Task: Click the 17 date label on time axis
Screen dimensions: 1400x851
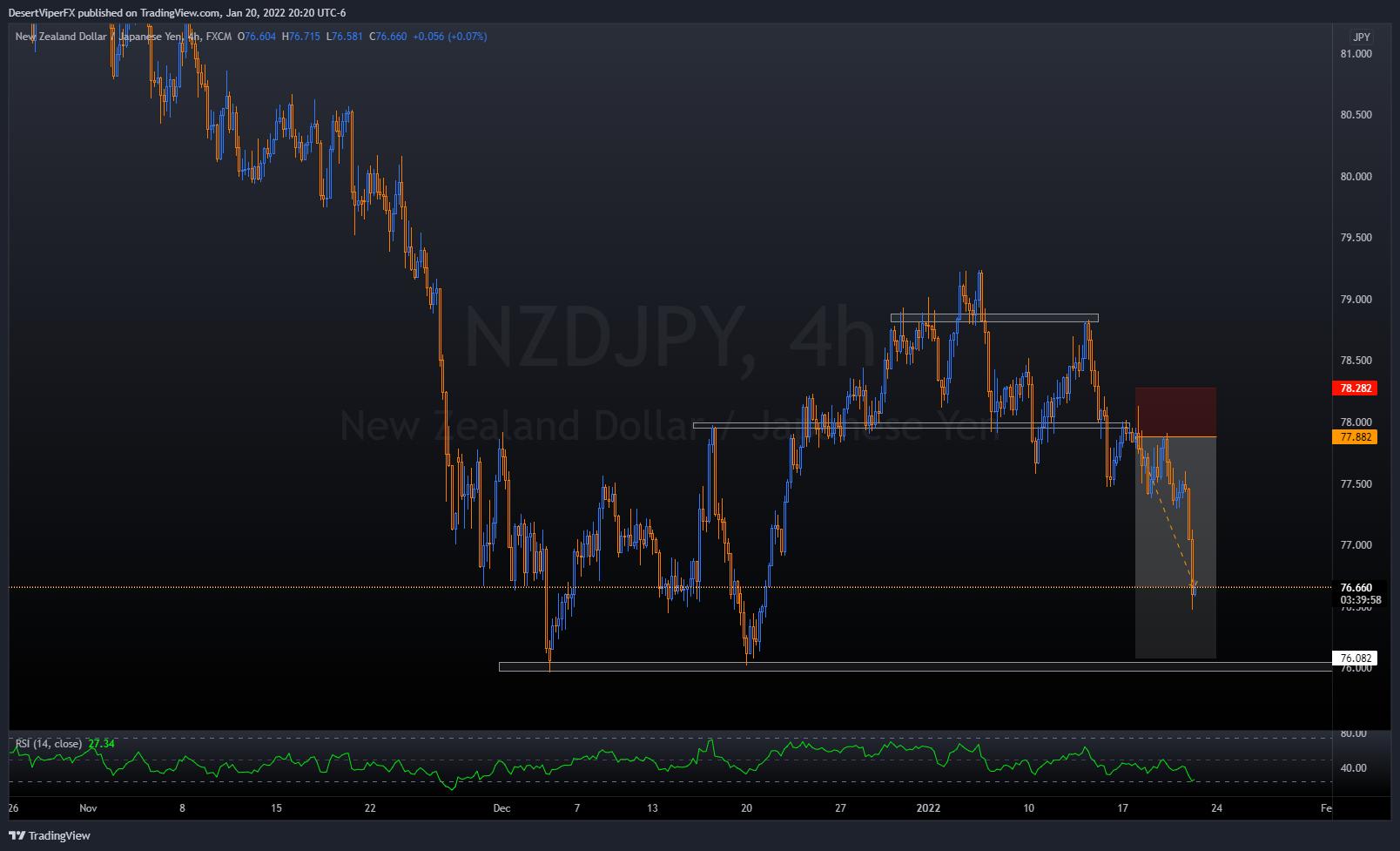Action: (1122, 808)
